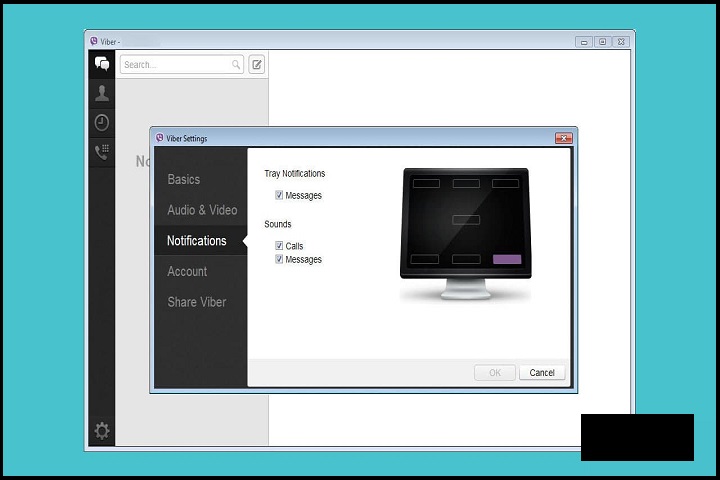Open the recent calls clock icon

click(x=102, y=122)
